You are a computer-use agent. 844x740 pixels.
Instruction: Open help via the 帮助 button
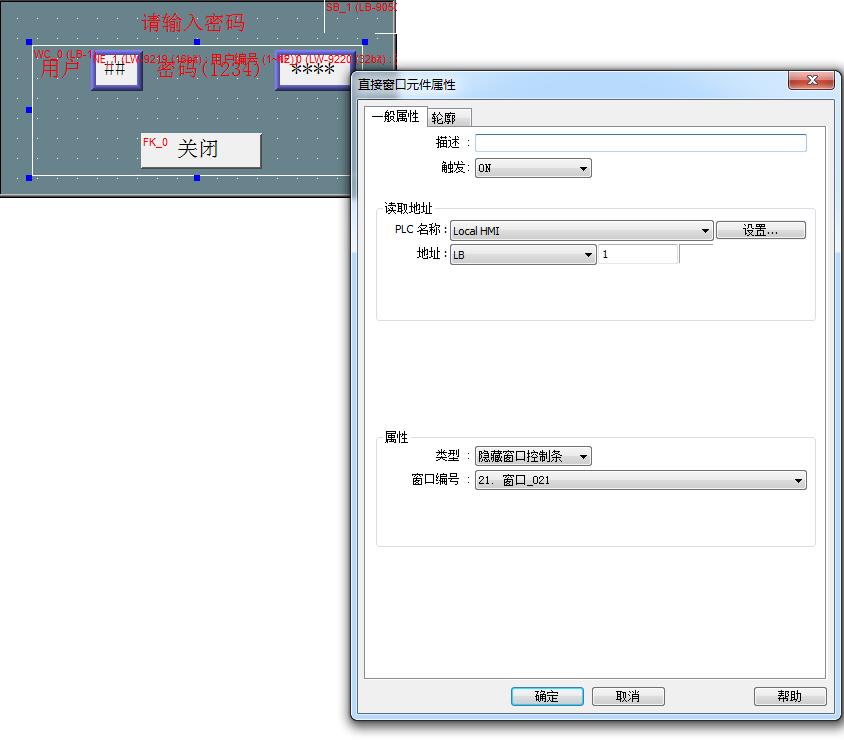pyautogui.click(x=790, y=696)
